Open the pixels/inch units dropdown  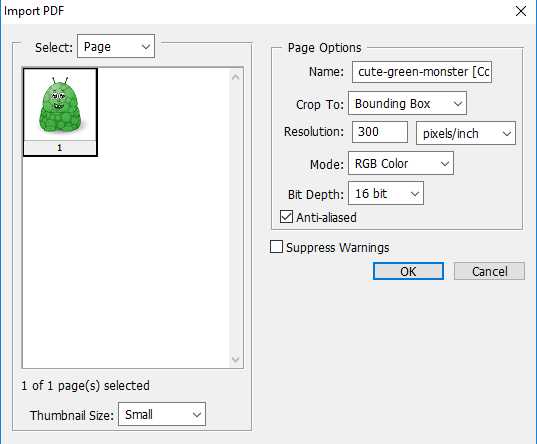coord(466,133)
